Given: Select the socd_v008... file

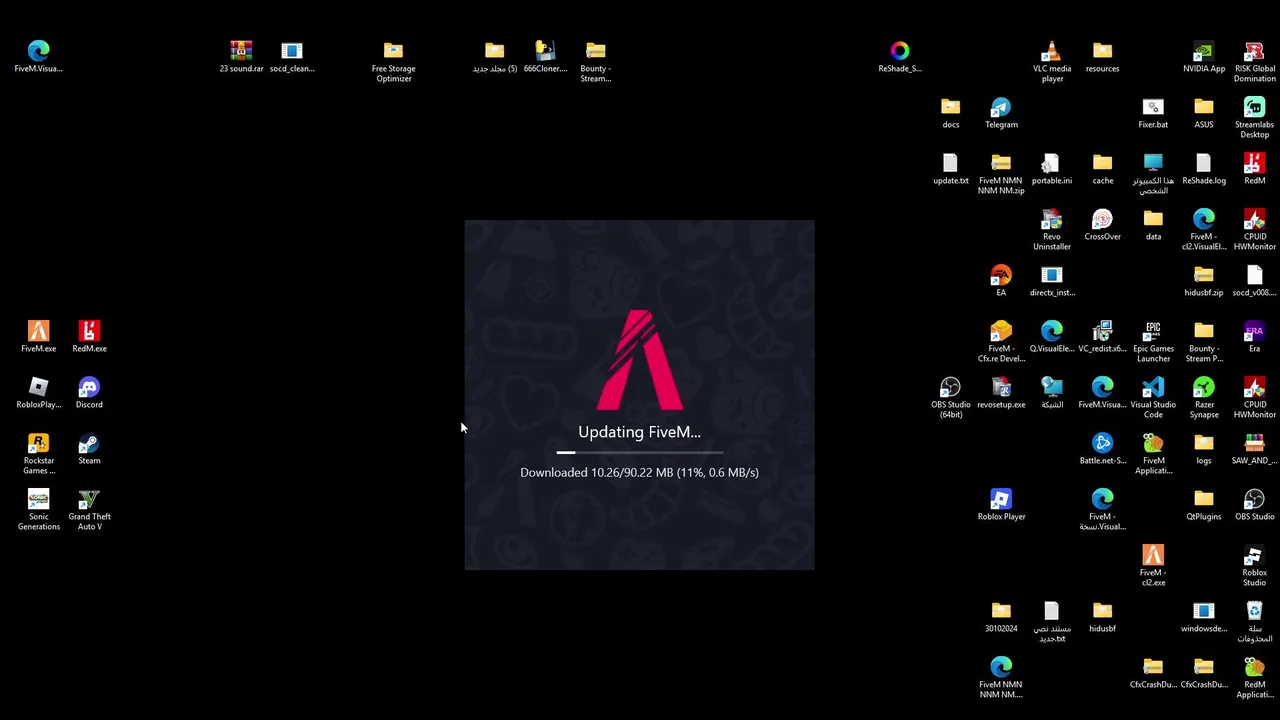Looking at the screenshot, I should click(x=1255, y=281).
